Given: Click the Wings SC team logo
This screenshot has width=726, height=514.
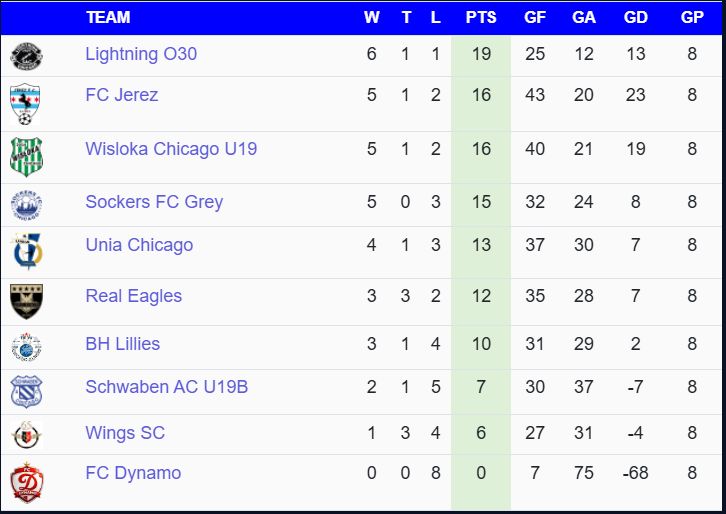Looking at the screenshot, I should click(26, 435).
